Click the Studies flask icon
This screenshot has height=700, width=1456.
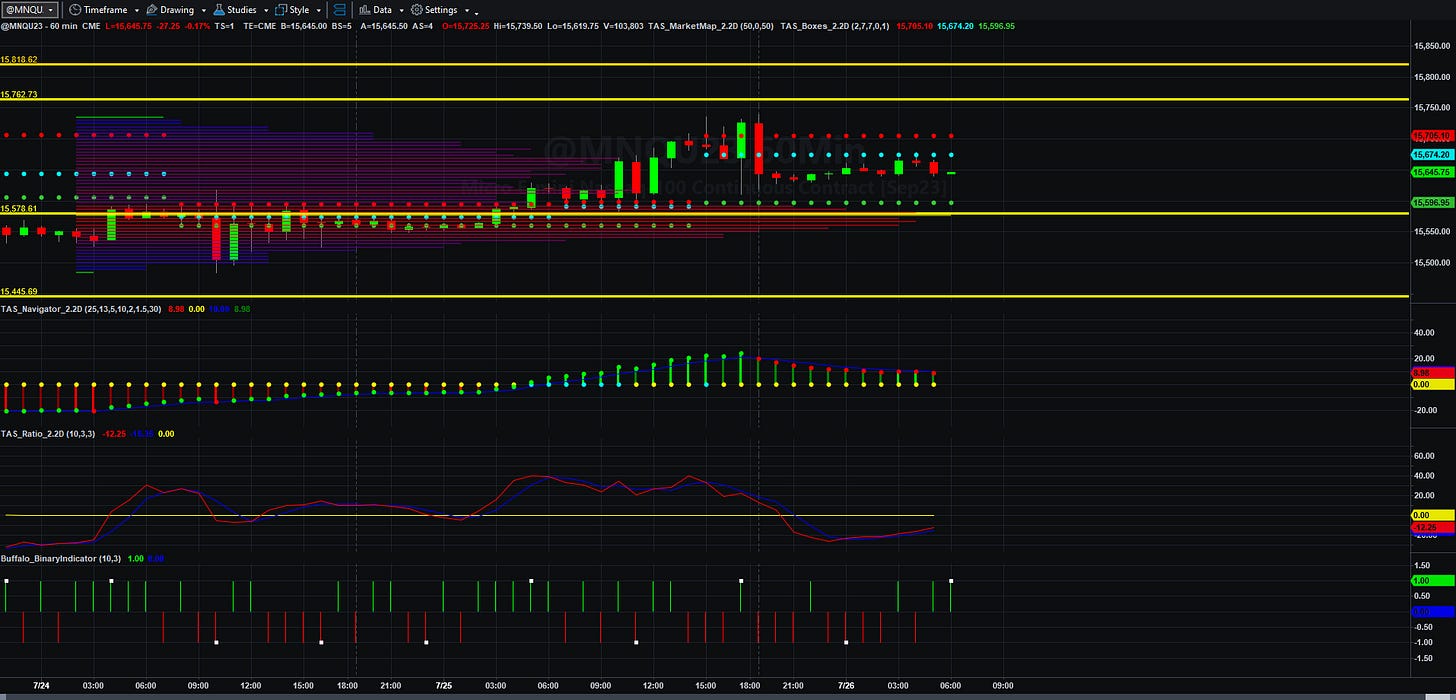coord(217,9)
